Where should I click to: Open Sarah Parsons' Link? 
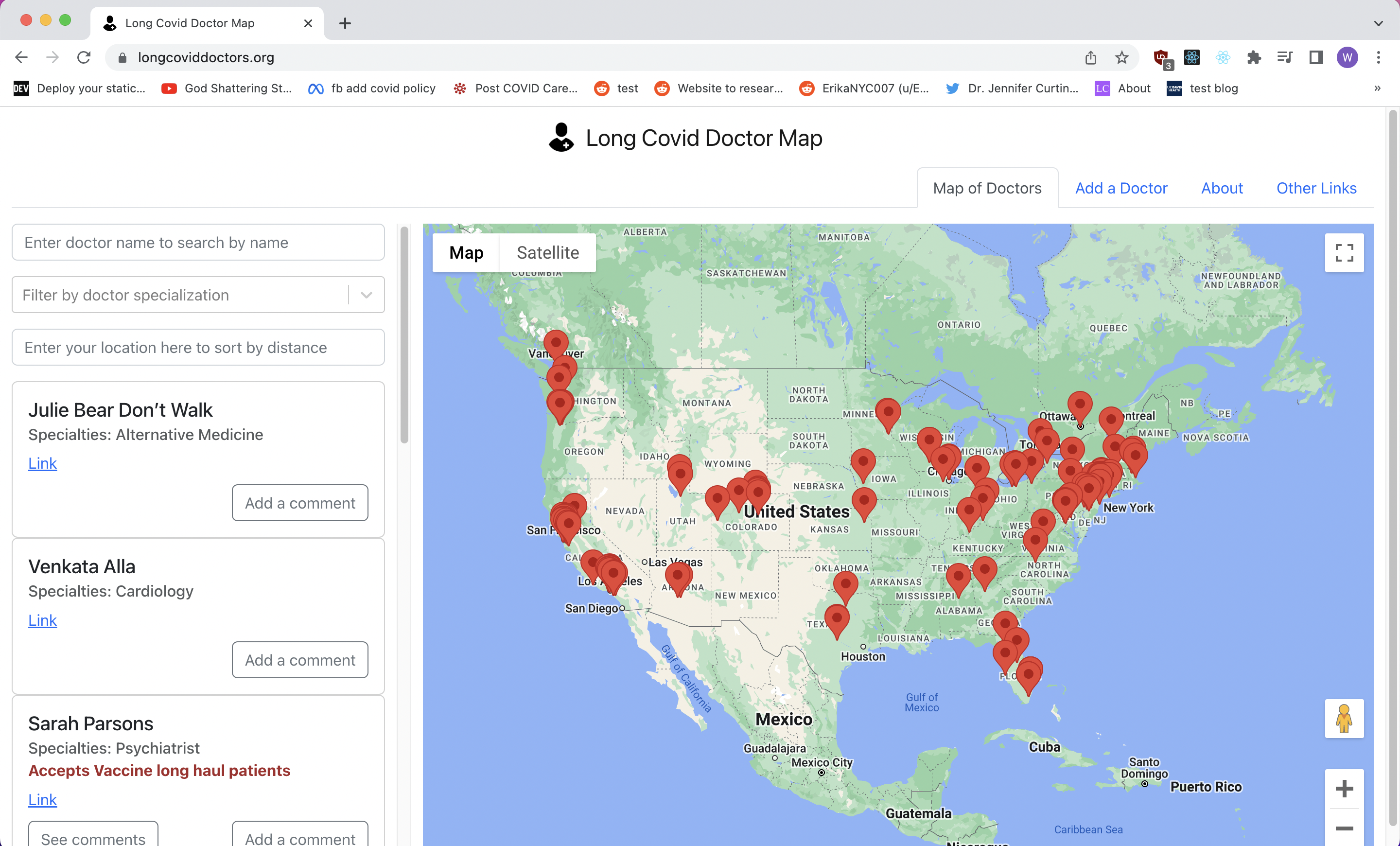coord(43,800)
